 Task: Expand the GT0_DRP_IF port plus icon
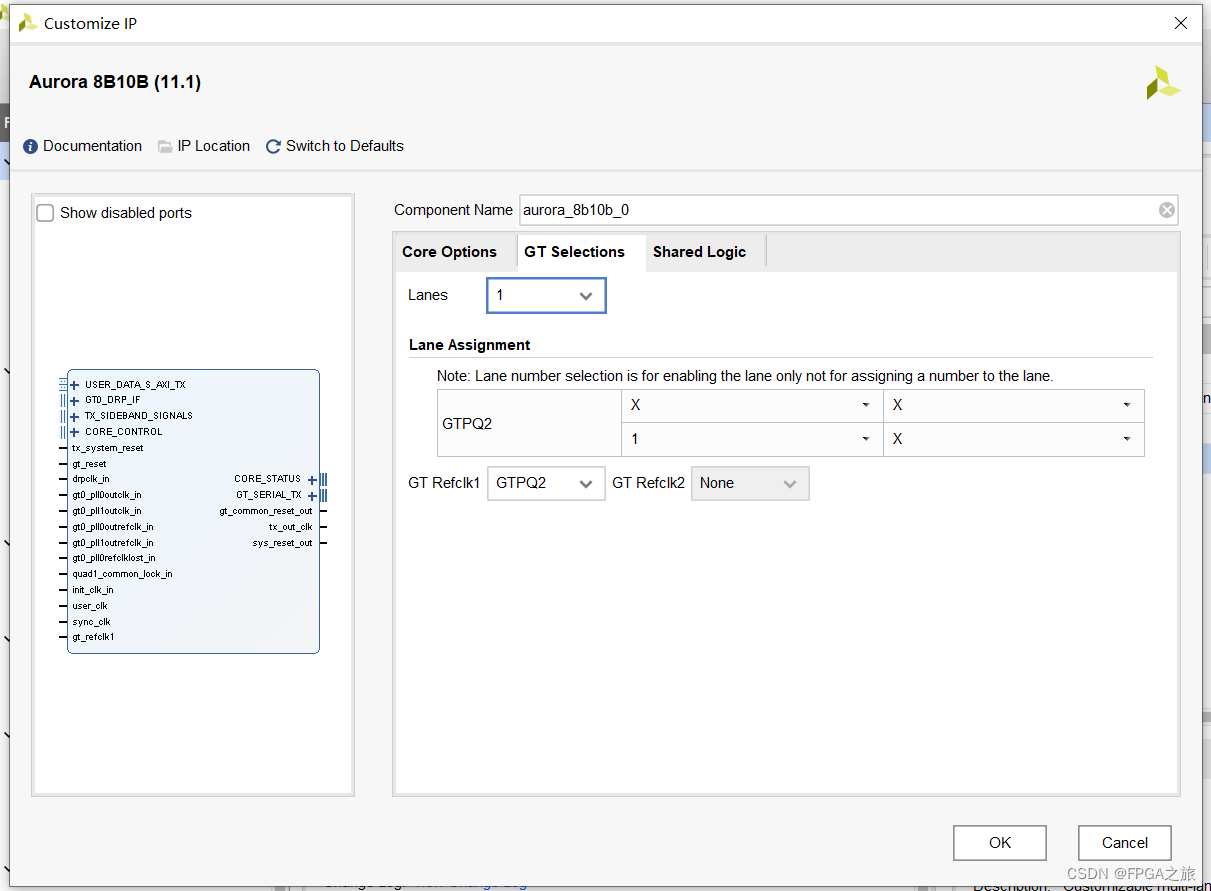coord(74,401)
